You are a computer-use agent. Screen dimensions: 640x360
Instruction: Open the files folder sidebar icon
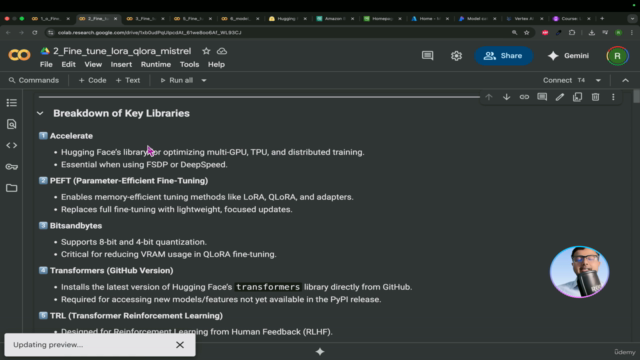(11, 188)
